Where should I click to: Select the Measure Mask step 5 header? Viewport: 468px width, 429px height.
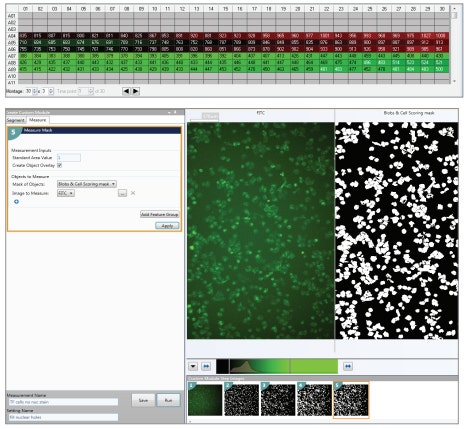tap(94, 130)
